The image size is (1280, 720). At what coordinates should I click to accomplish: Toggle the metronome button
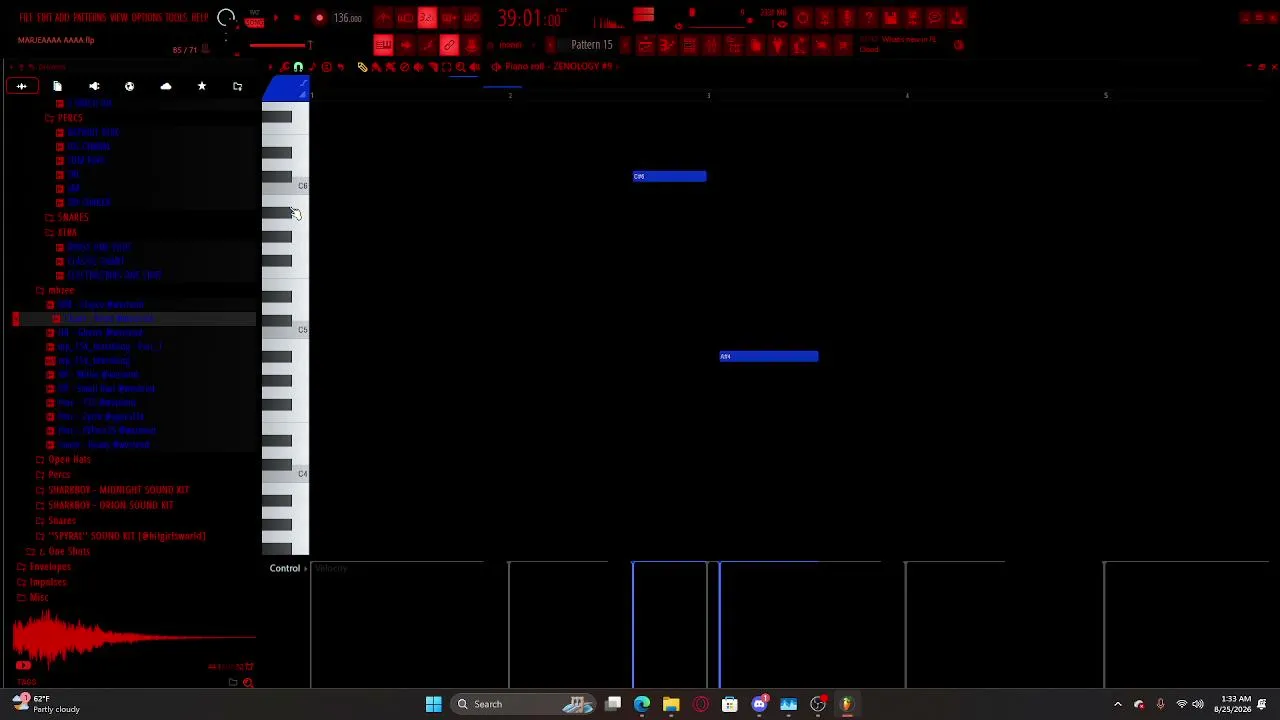point(384,18)
